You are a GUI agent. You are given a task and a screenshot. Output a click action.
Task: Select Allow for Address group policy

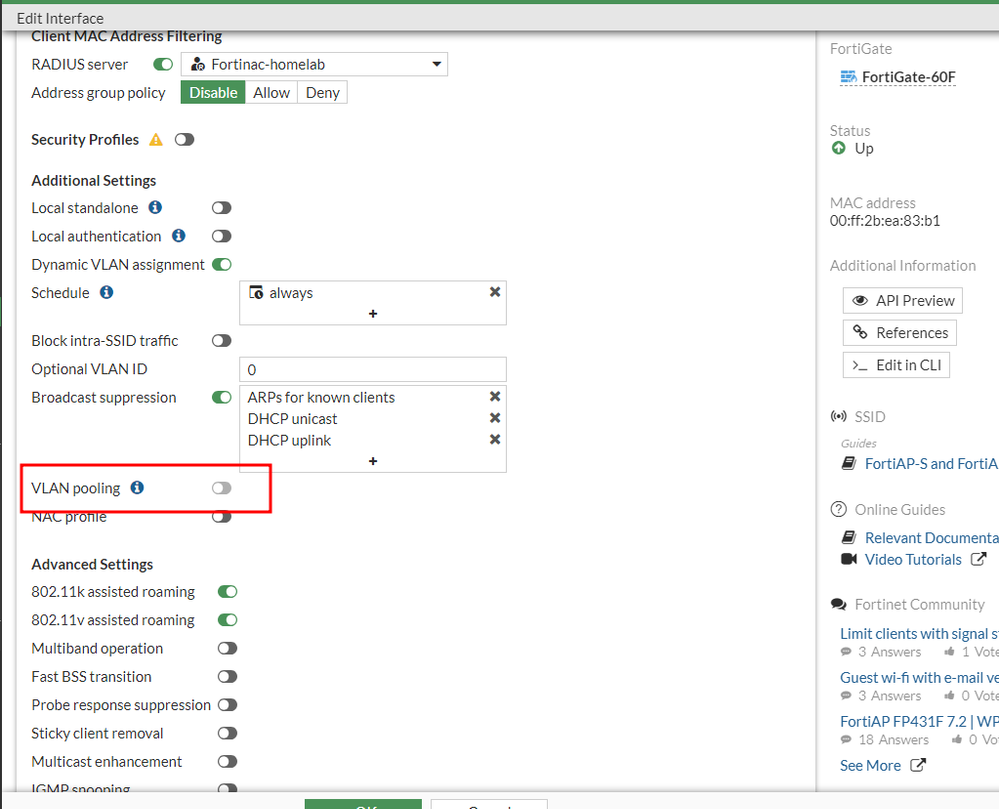271,92
